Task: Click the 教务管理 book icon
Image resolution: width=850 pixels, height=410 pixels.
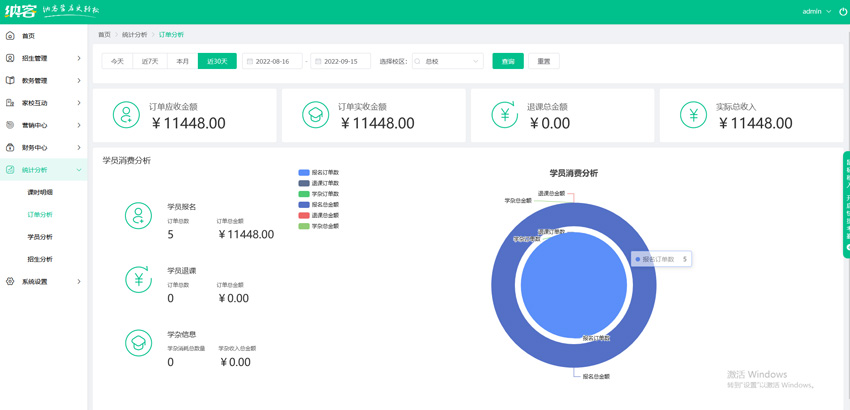Action: (10, 80)
